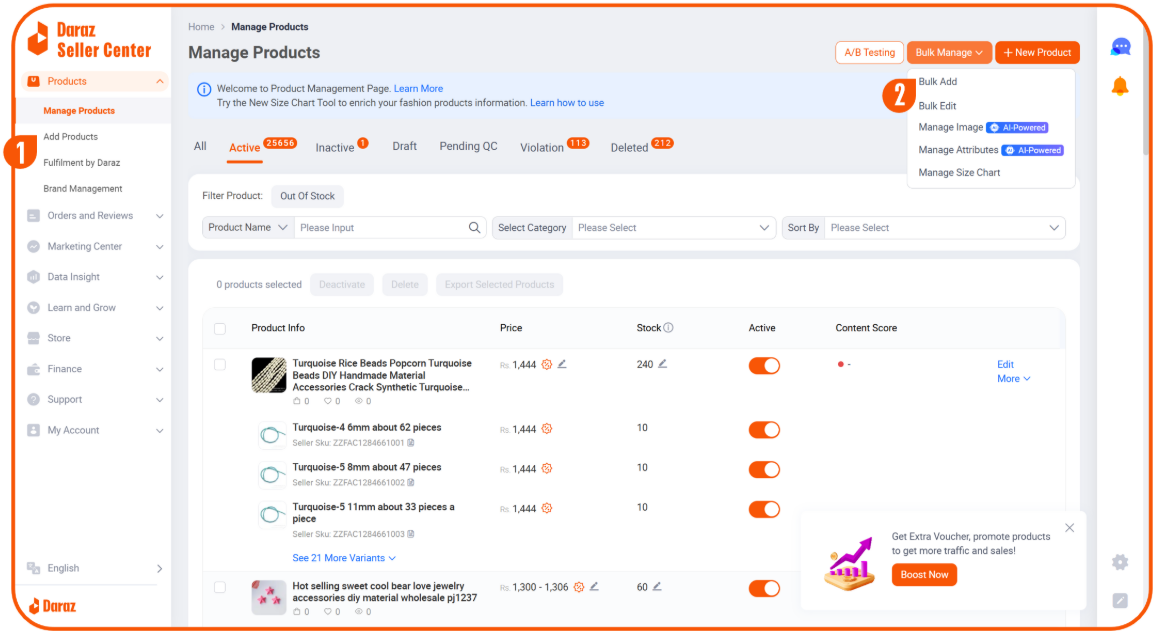Click the Stock column info icon
The image size is (1155, 631).
pos(668,328)
